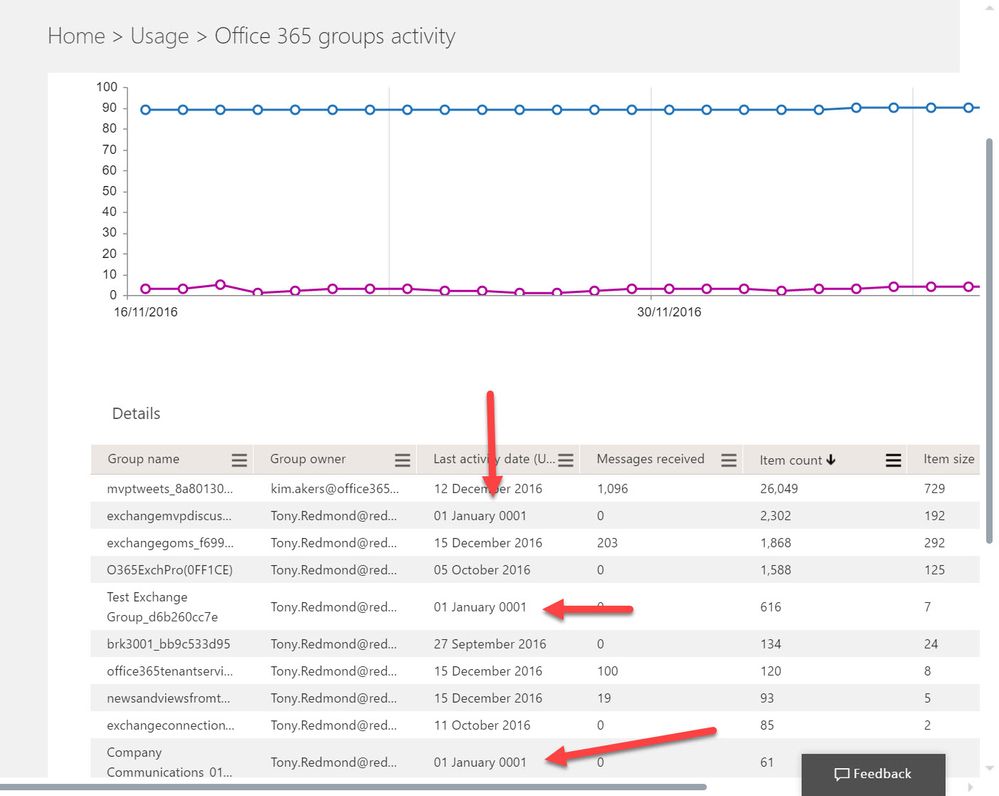Open the Last activity date column menu
This screenshot has height=796, width=999.
[x=567, y=459]
